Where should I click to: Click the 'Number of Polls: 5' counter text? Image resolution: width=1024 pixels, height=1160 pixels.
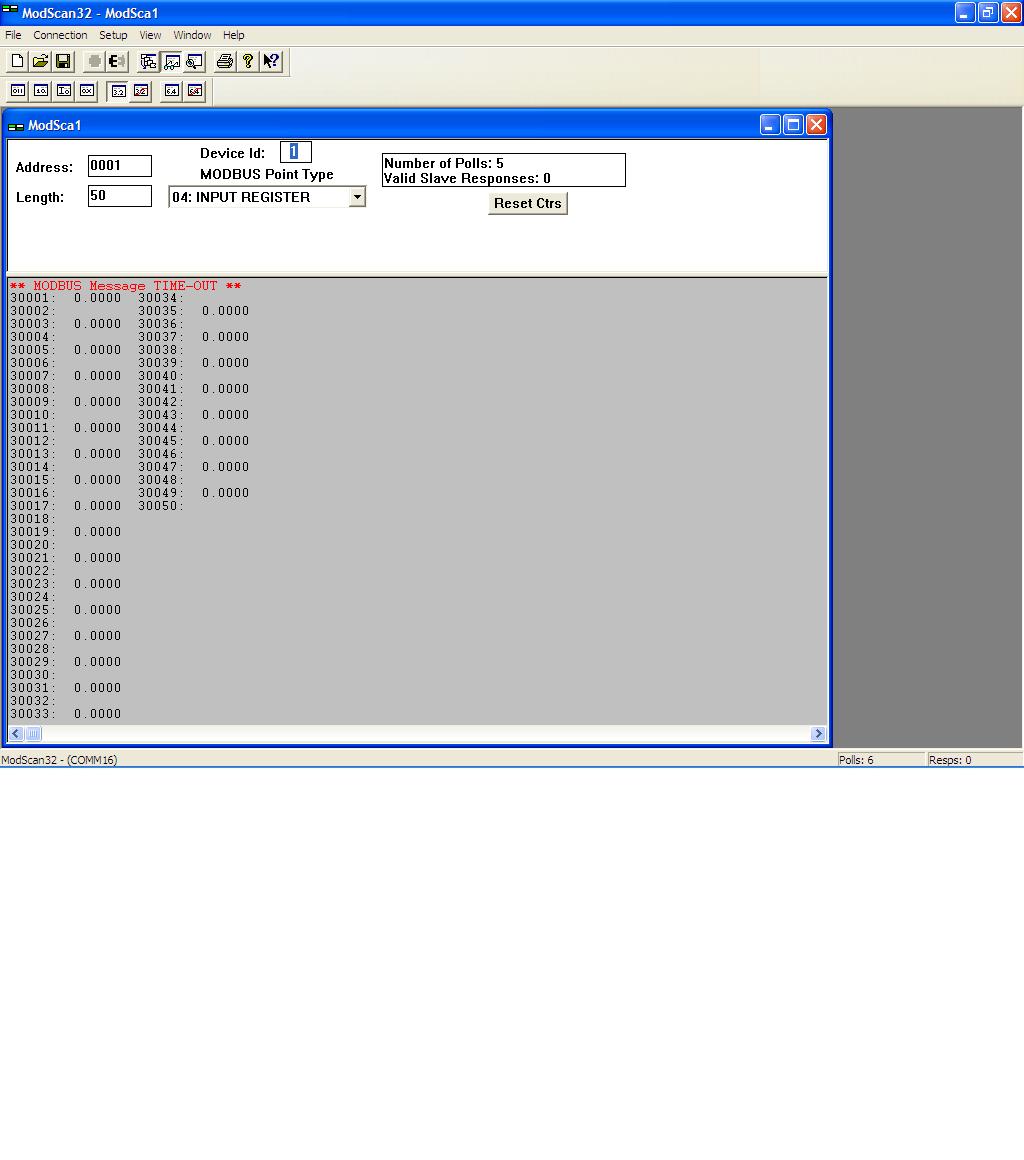click(444, 163)
